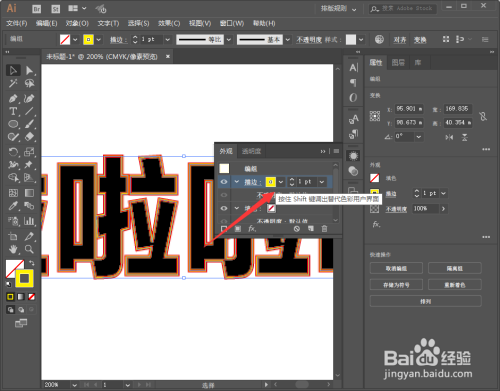Collapse the fill row chevron in Appearance panel

[237, 208]
